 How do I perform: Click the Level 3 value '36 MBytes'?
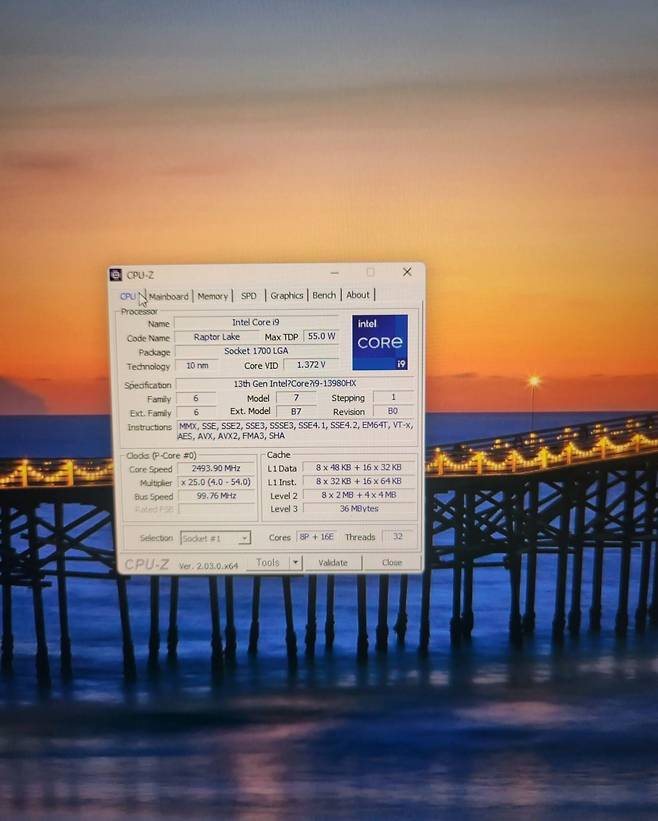(x=359, y=508)
